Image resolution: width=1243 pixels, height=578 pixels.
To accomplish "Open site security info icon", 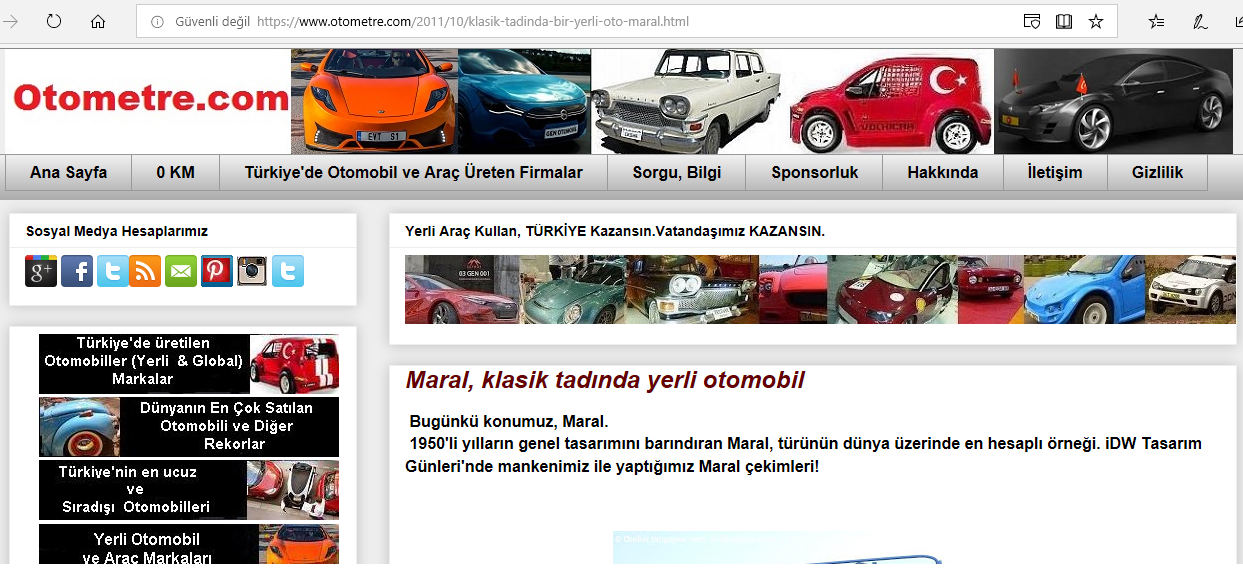I will tap(157, 21).
